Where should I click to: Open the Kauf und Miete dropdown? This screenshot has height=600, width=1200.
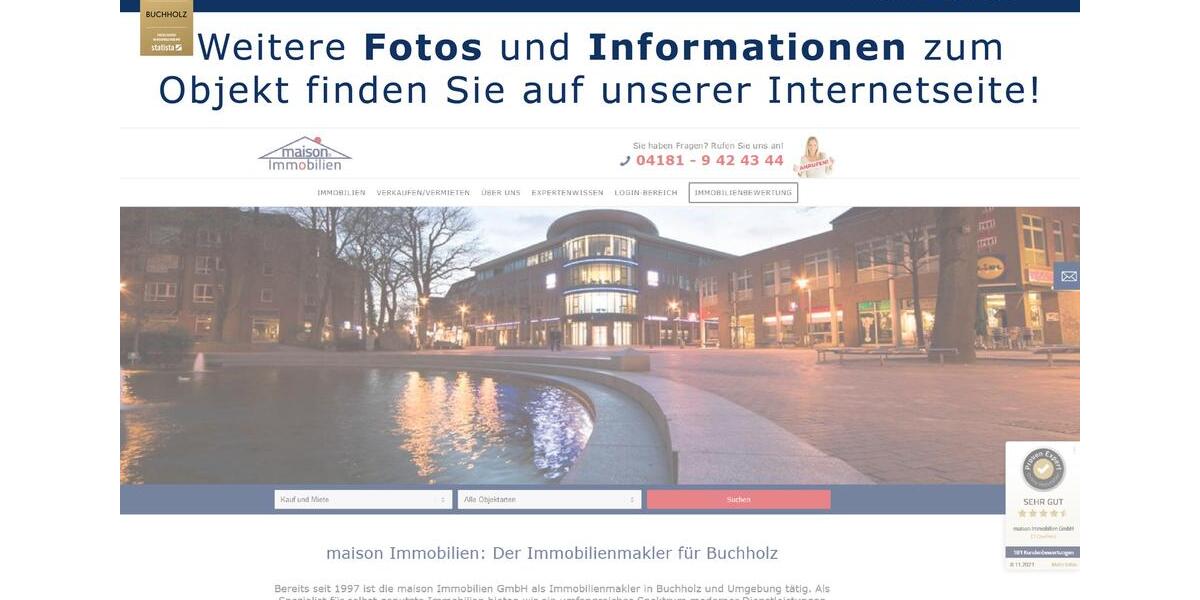point(363,499)
